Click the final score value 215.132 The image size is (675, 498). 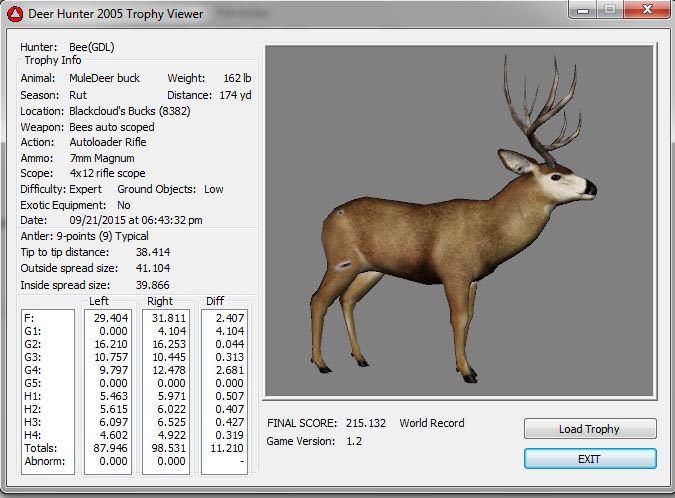click(x=365, y=423)
